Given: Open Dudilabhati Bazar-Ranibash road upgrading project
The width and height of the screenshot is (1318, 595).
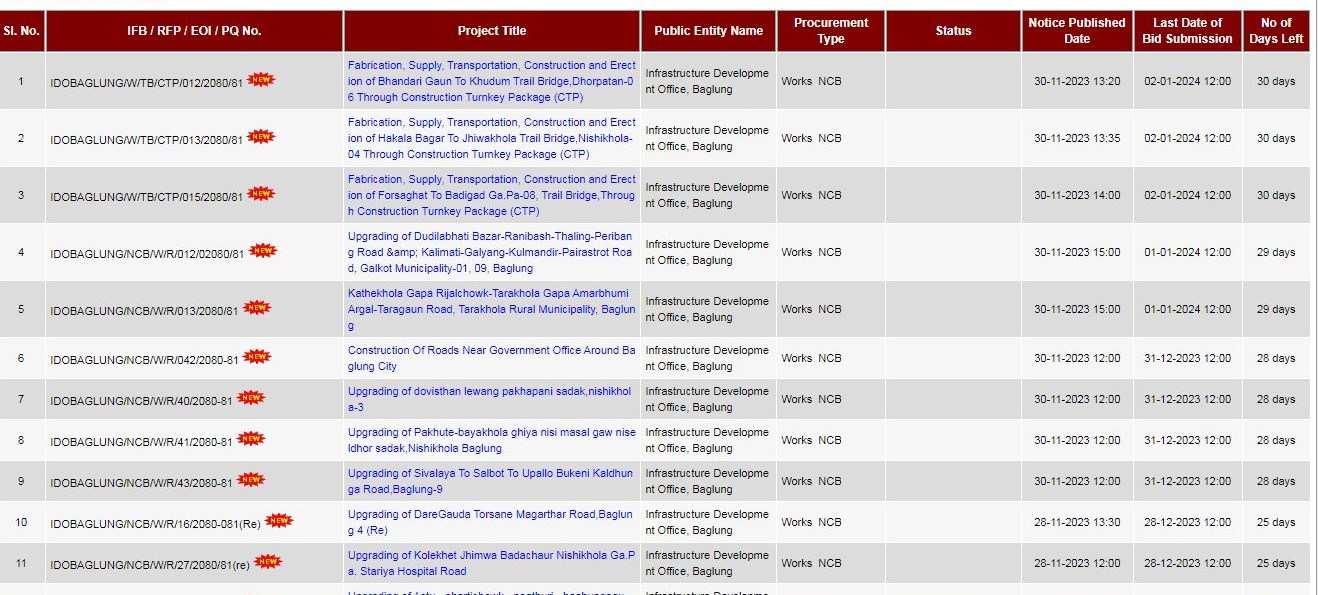Looking at the screenshot, I should pos(491,252).
